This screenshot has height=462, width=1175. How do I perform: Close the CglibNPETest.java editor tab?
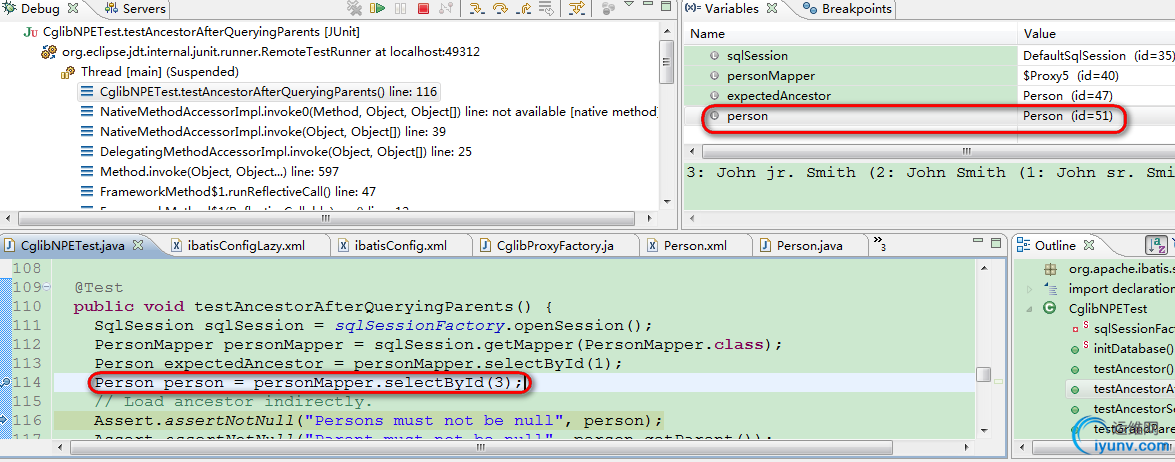[139, 245]
